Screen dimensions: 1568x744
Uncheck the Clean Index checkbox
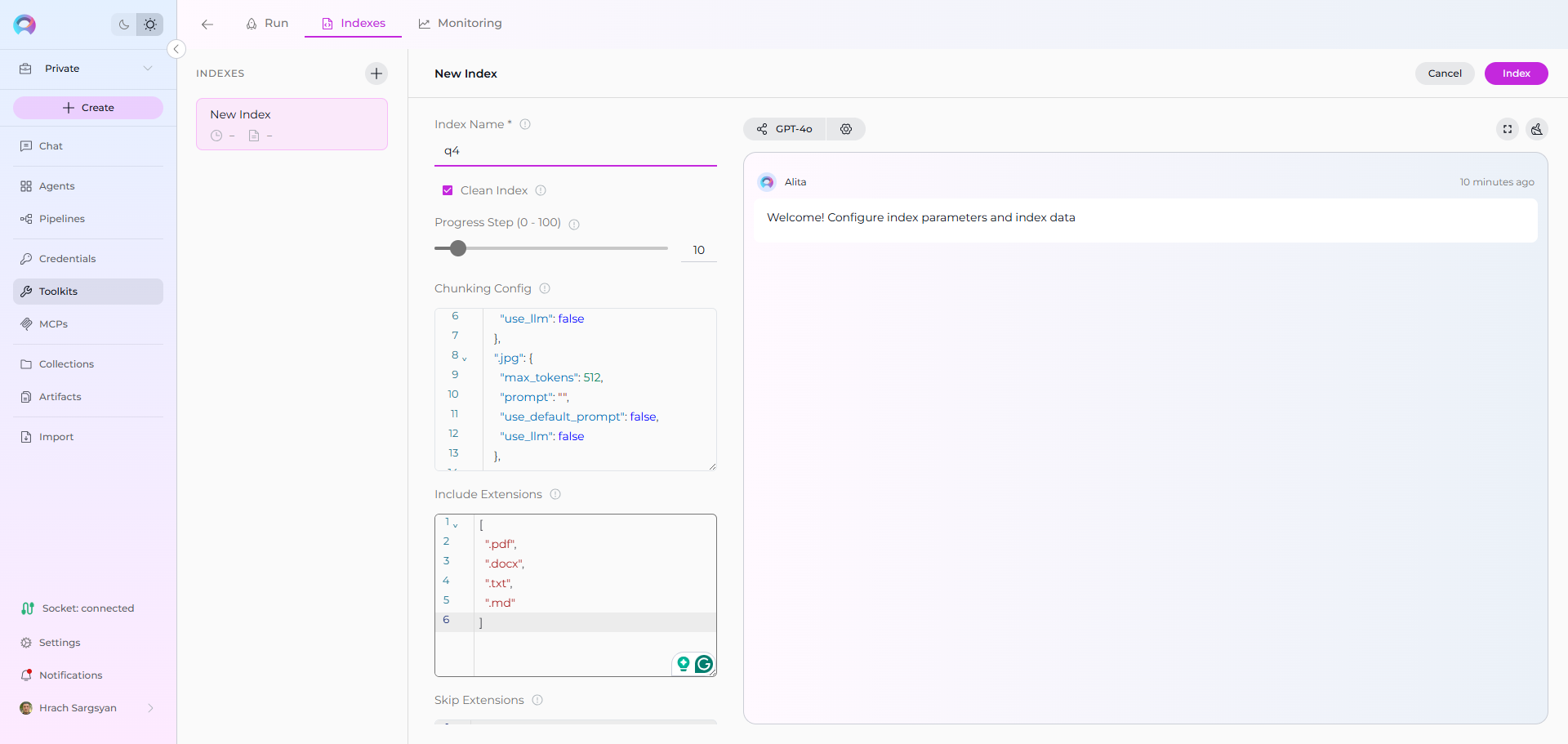tap(448, 191)
